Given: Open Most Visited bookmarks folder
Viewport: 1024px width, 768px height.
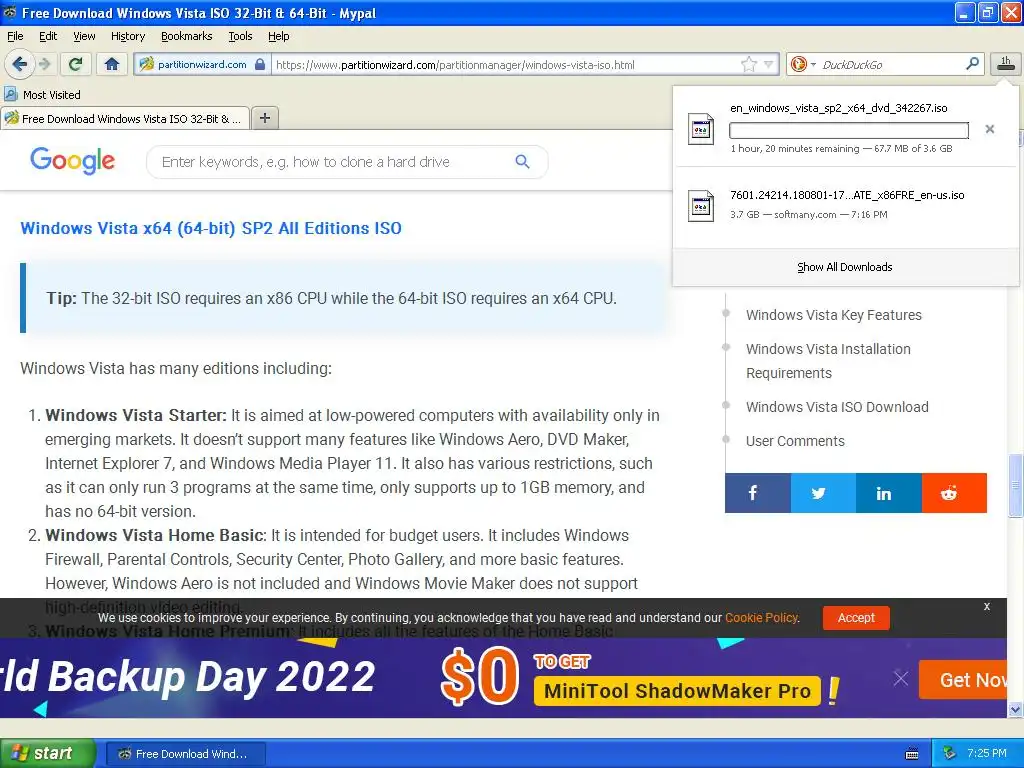Looking at the screenshot, I should (43, 95).
